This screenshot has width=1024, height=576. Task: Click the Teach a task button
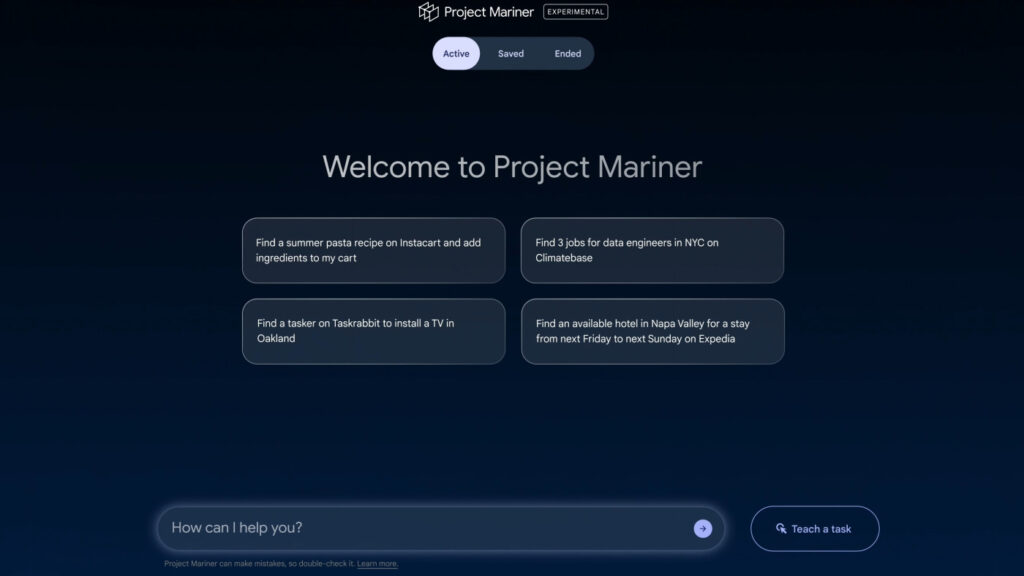[x=814, y=528]
